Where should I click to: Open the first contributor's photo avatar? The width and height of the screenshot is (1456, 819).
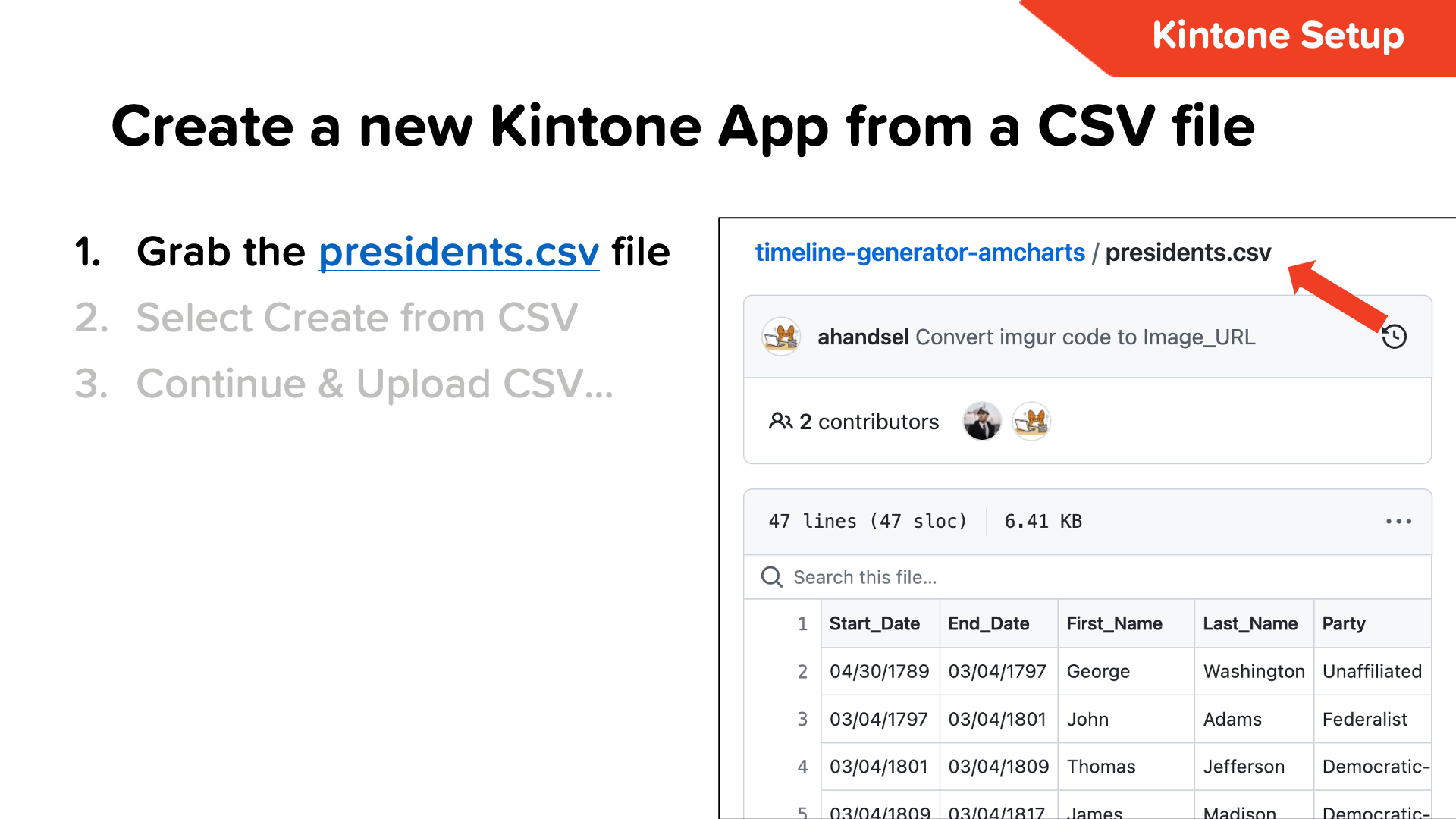982,422
